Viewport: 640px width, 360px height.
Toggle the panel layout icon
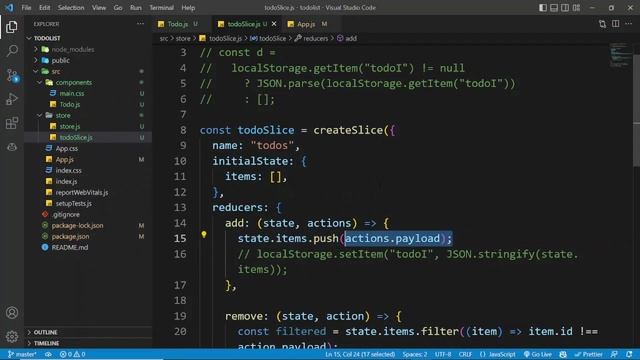pyautogui.click(x=554, y=8)
